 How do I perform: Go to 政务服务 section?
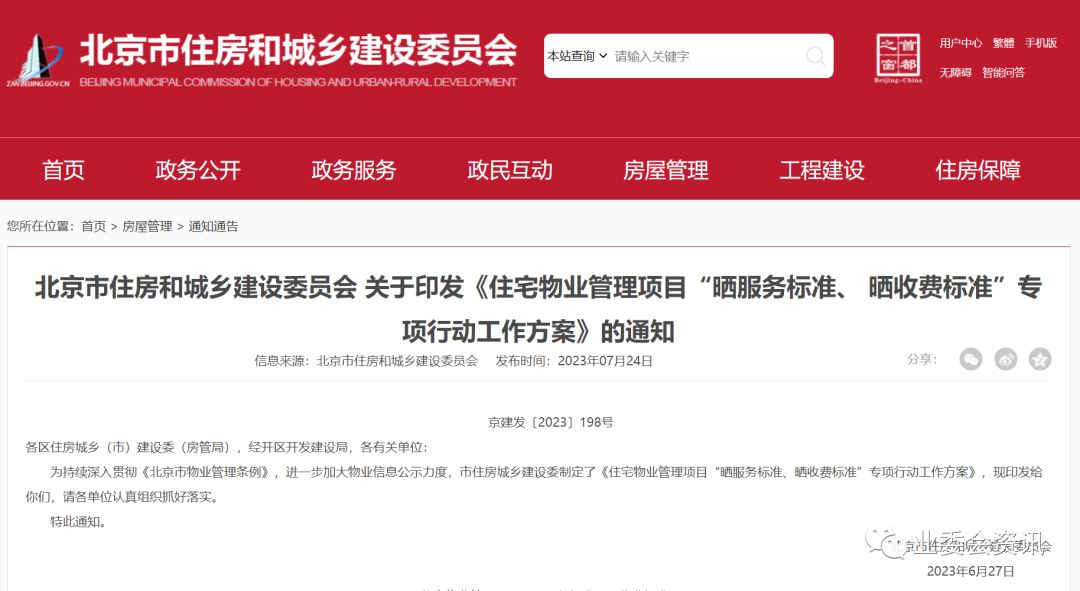click(x=354, y=169)
